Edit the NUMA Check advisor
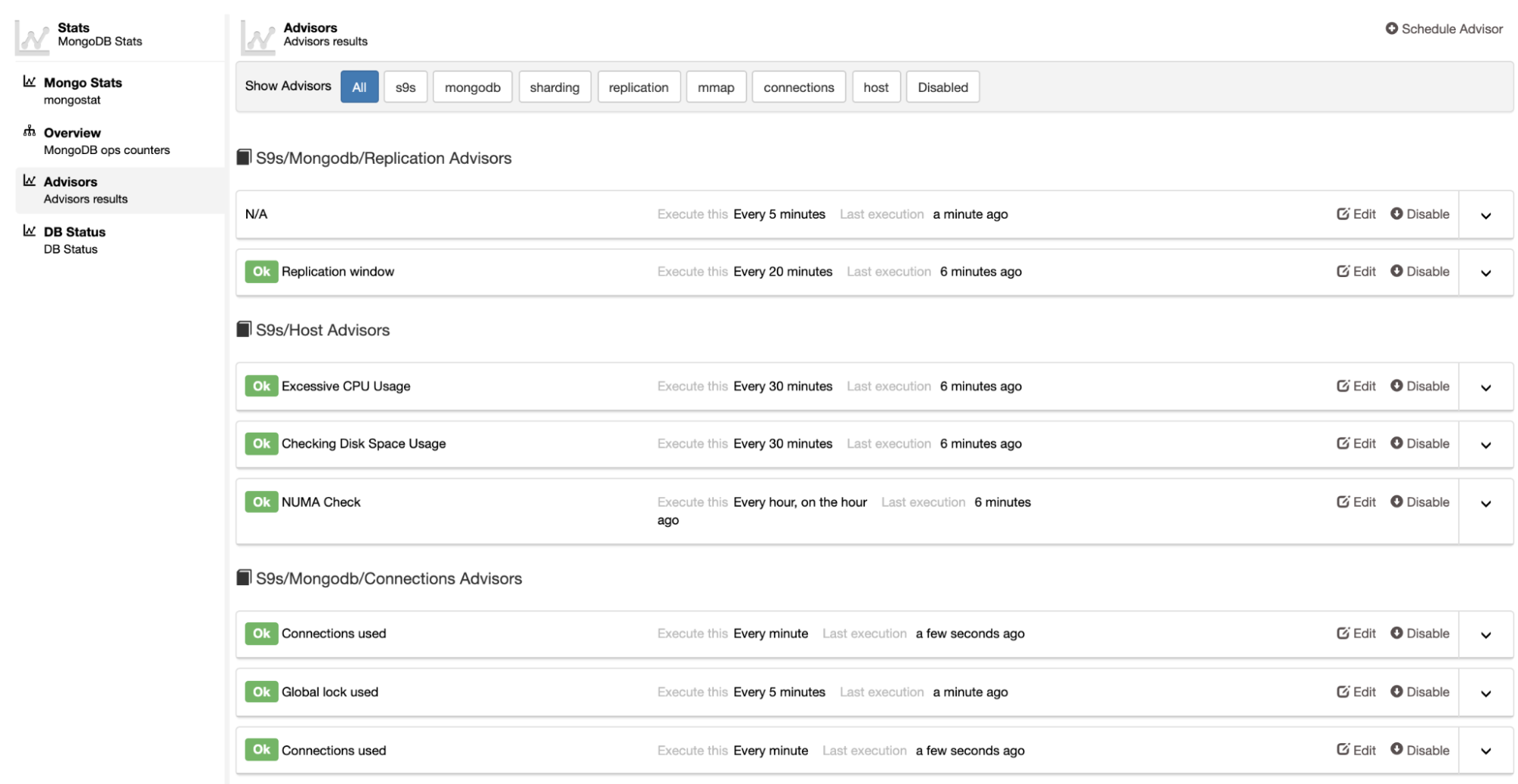This screenshot has height=784, width=1518. [x=1356, y=502]
